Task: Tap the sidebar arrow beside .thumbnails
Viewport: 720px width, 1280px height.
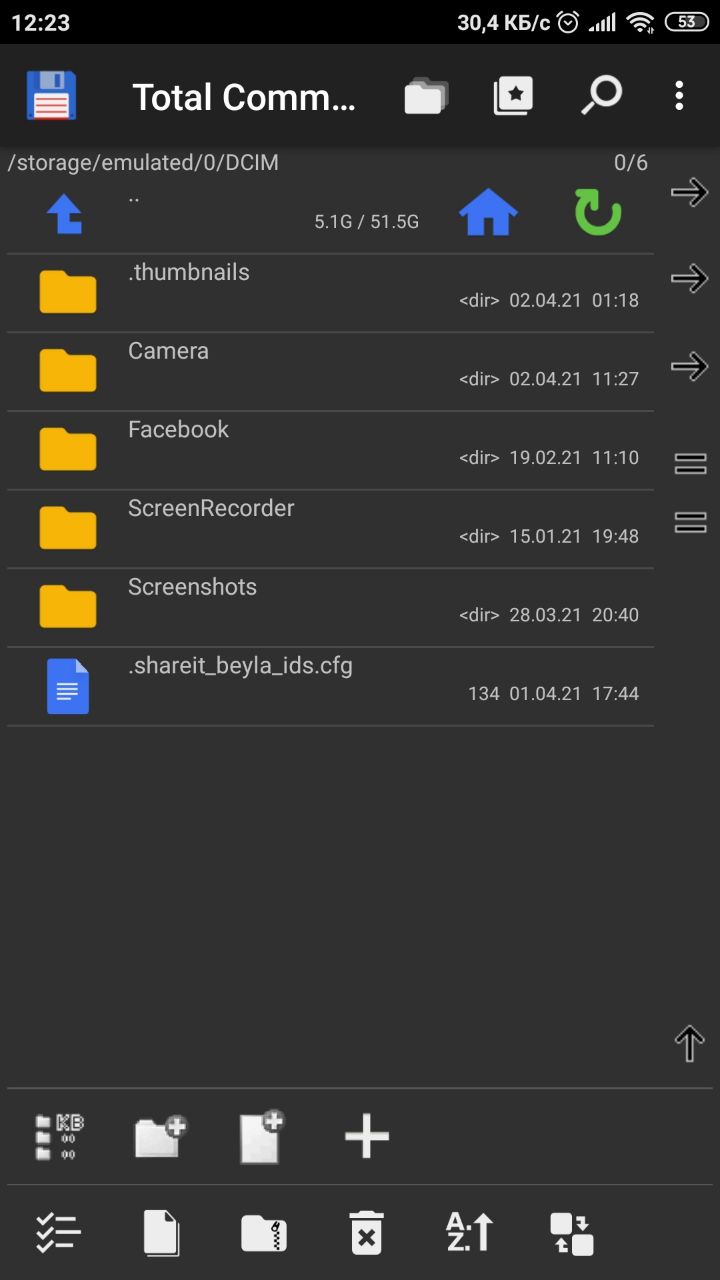Action: tap(689, 279)
